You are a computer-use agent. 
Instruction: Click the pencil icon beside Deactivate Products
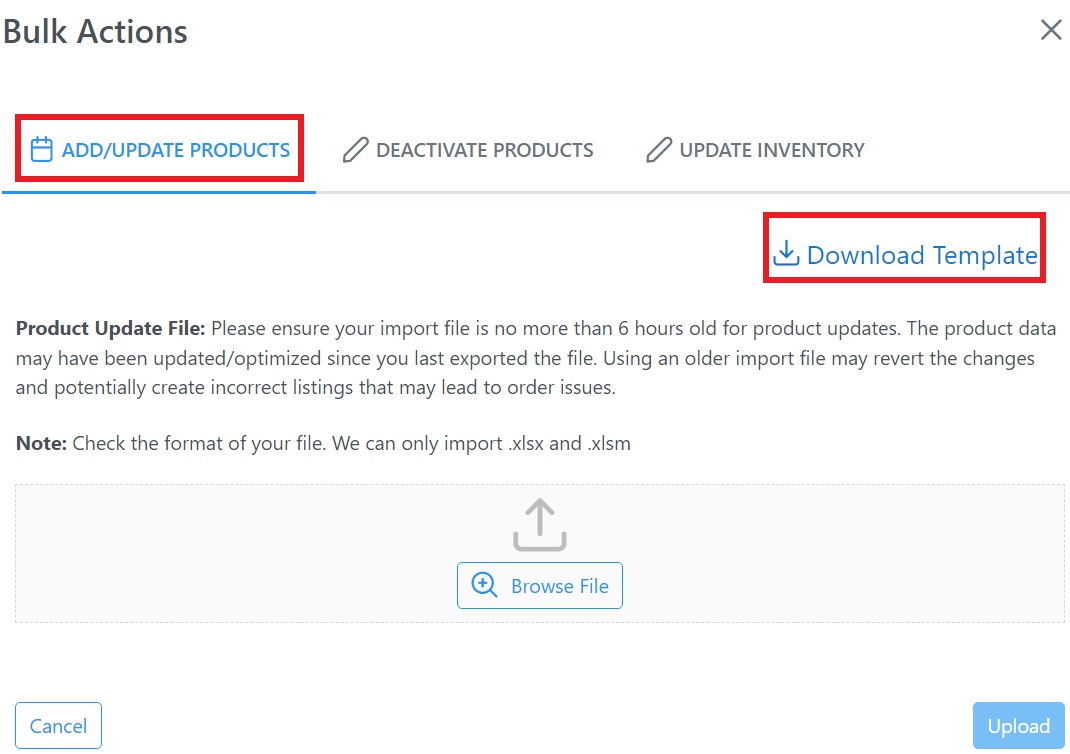356,149
